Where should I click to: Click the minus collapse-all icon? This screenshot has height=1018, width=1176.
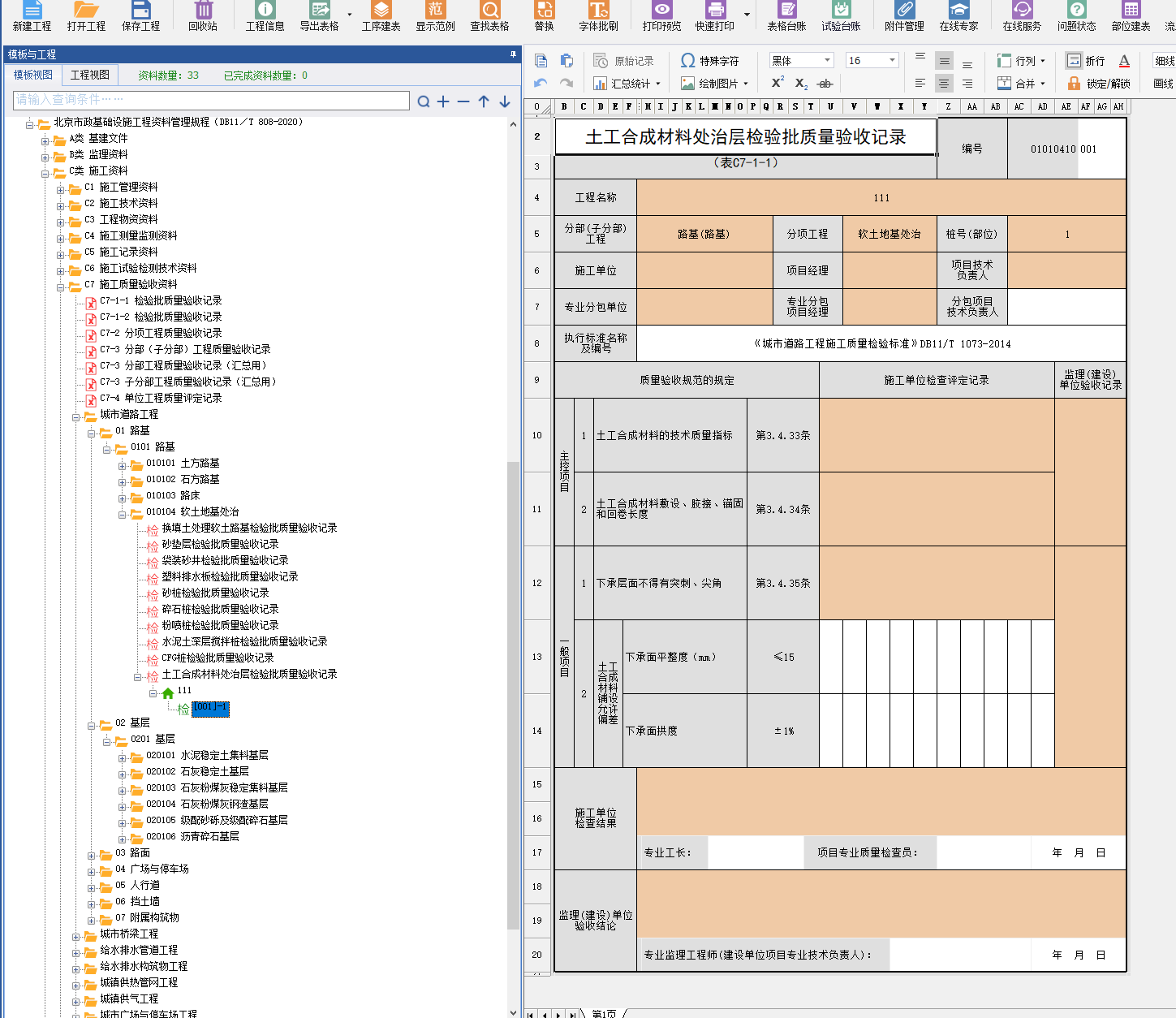tap(463, 101)
